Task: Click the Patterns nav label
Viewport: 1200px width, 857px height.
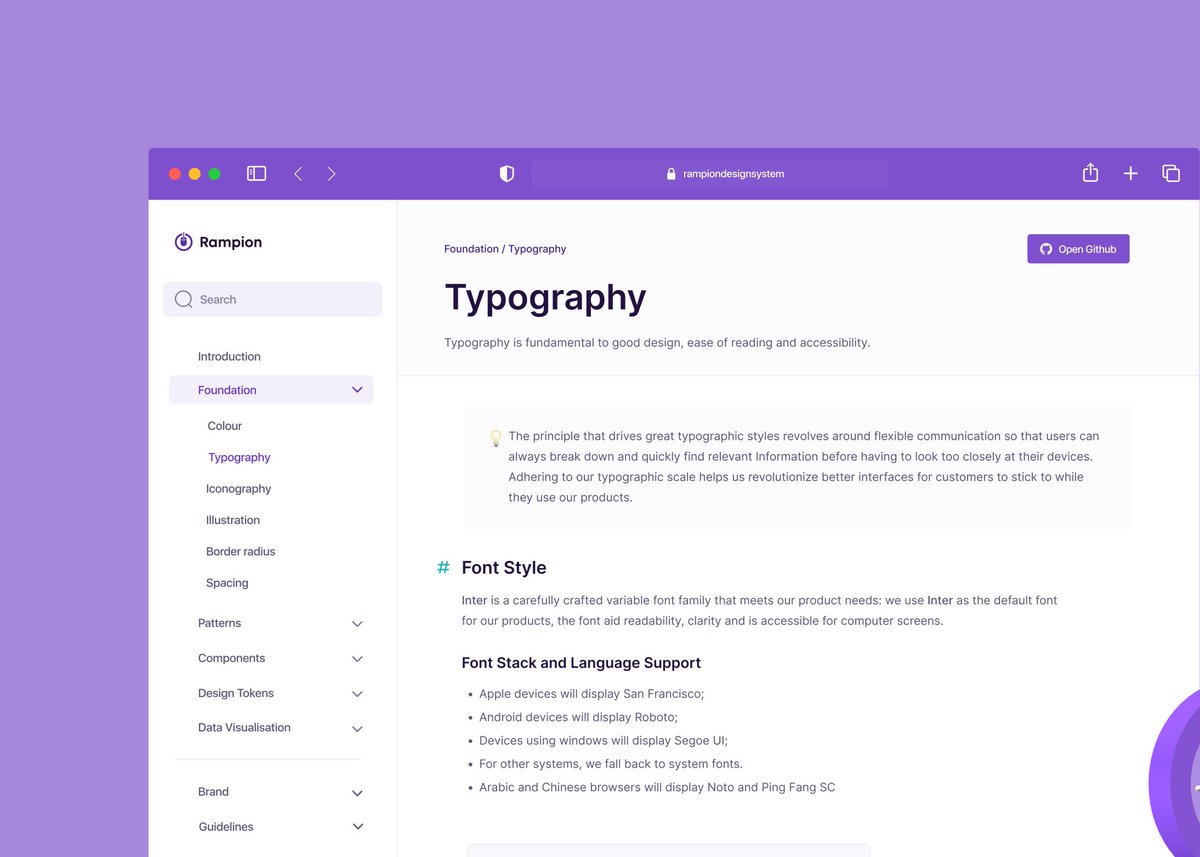Action: pos(219,623)
